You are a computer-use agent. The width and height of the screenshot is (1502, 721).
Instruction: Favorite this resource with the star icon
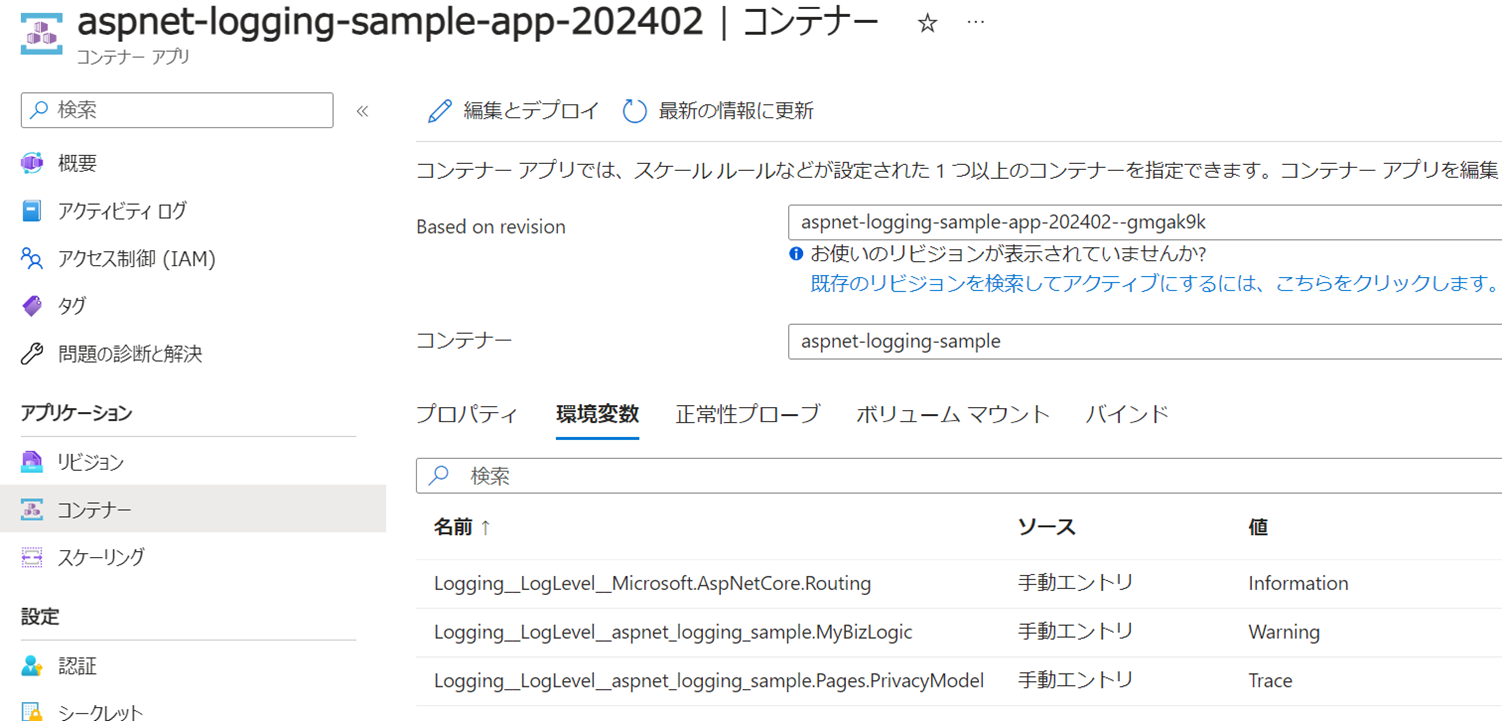tap(928, 23)
